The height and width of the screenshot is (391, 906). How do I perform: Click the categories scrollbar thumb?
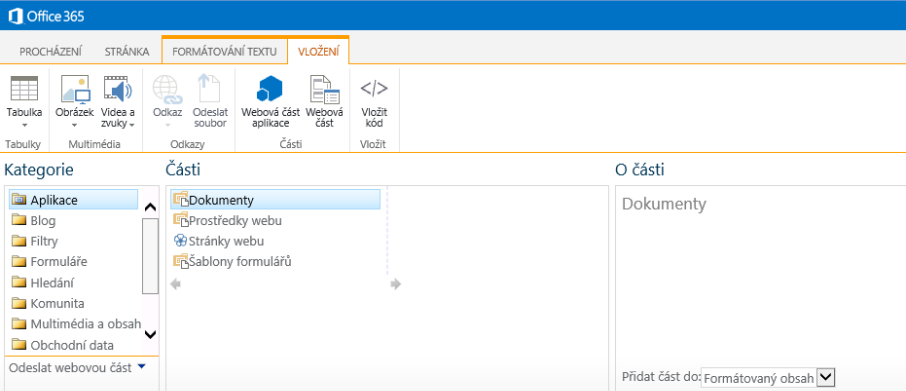[x=150, y=256]
